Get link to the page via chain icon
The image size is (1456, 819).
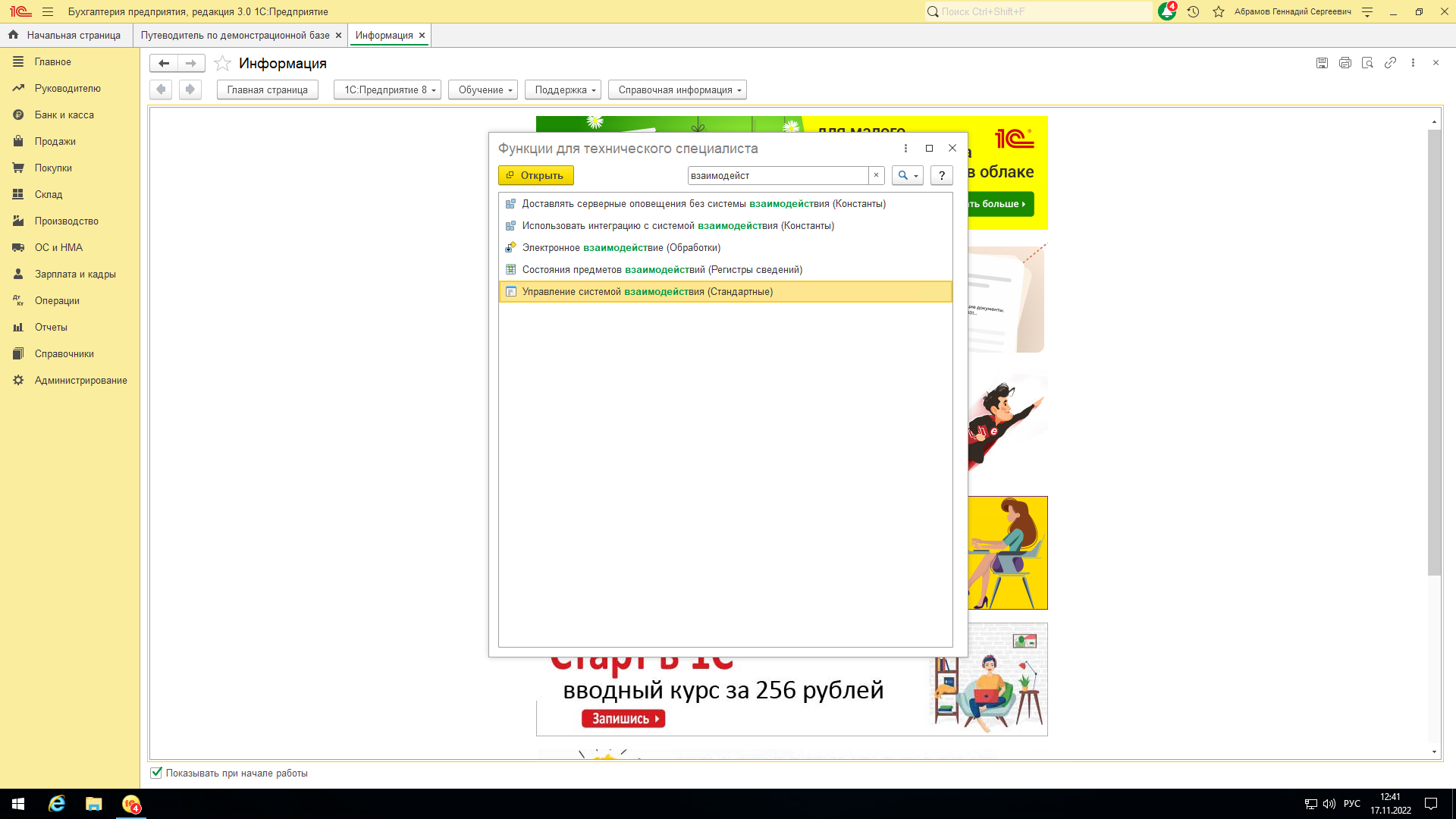pyautogui.click(x=1390, y=63)
